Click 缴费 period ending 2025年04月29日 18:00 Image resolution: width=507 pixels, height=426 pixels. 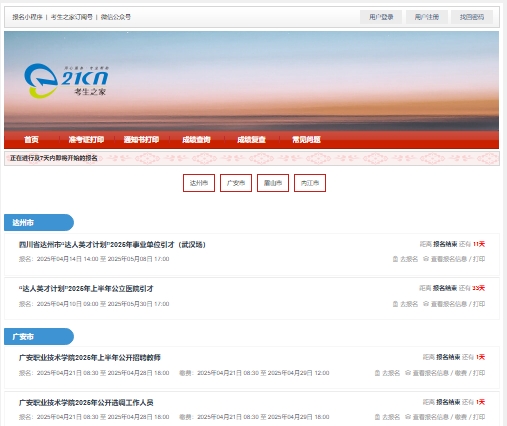point(254,417)
